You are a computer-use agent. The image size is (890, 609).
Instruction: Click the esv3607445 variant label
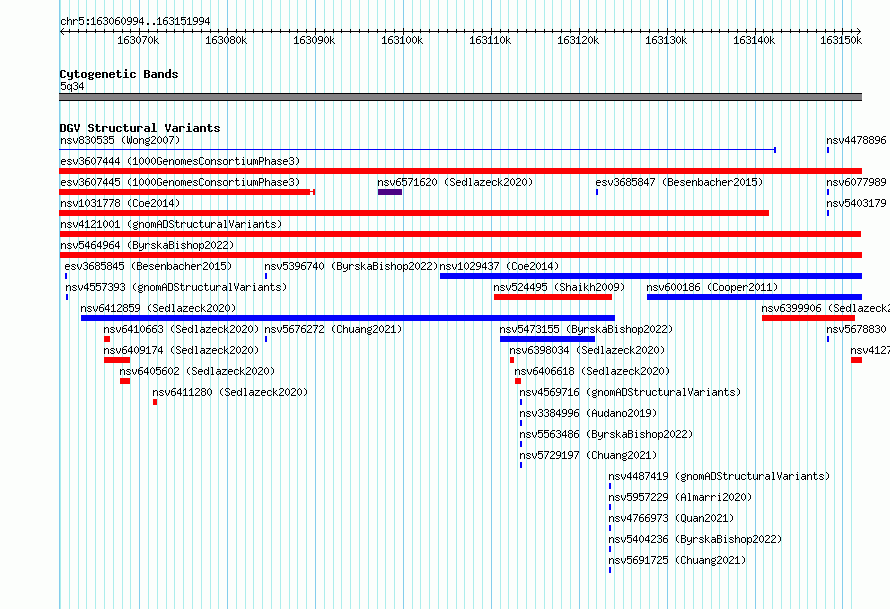pyautogui.click(x=180, y=182)
